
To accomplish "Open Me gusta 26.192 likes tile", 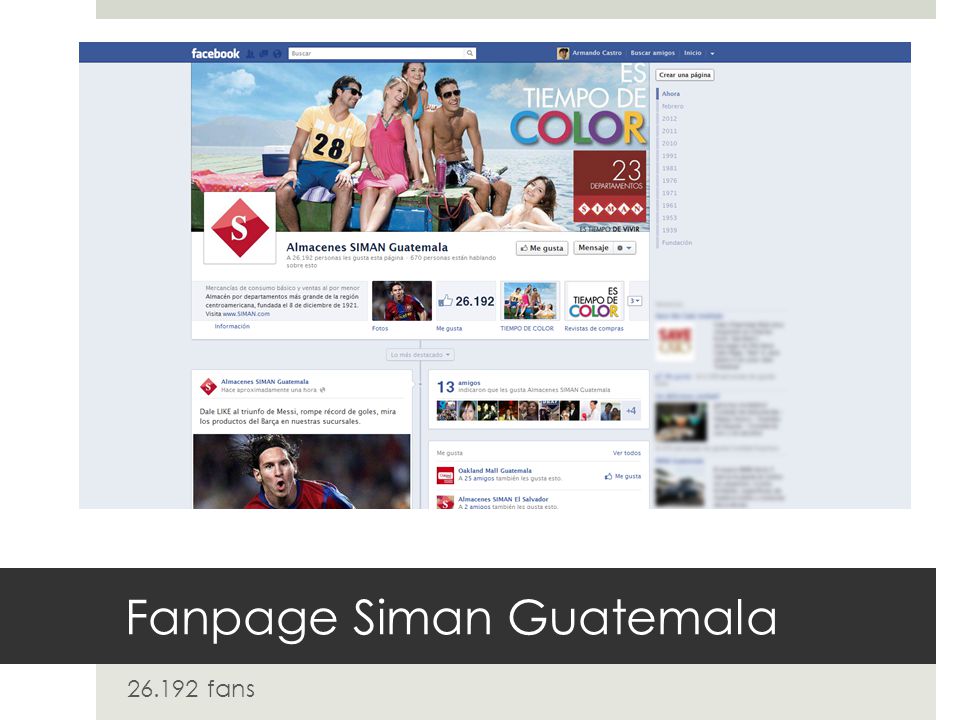I will (x=466, y=301).
